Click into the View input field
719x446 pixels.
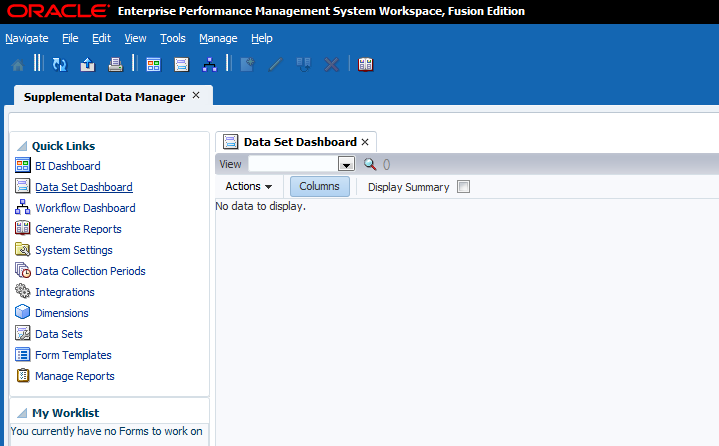click(293, 164)
